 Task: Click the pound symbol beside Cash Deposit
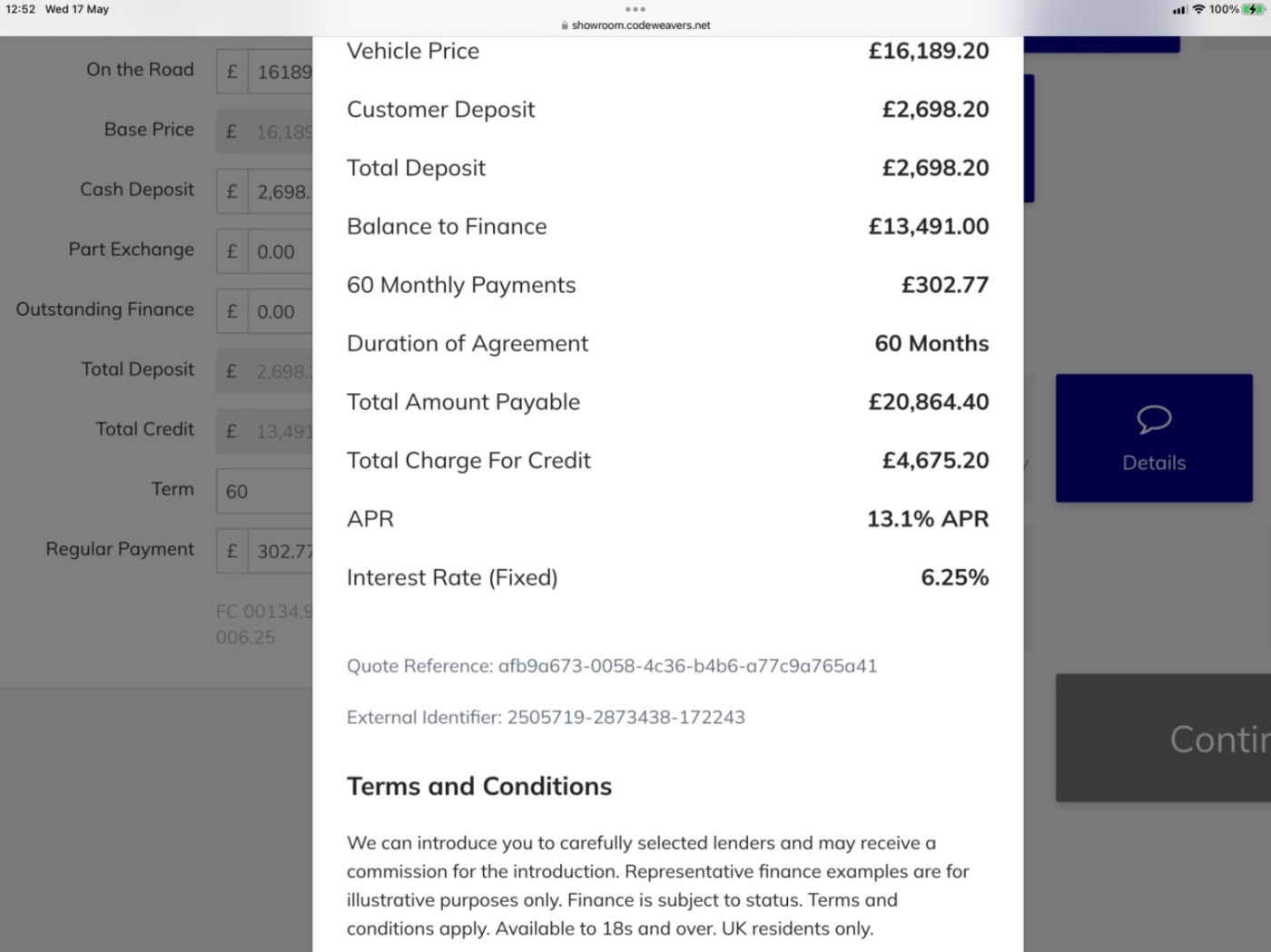coord(232,191)
